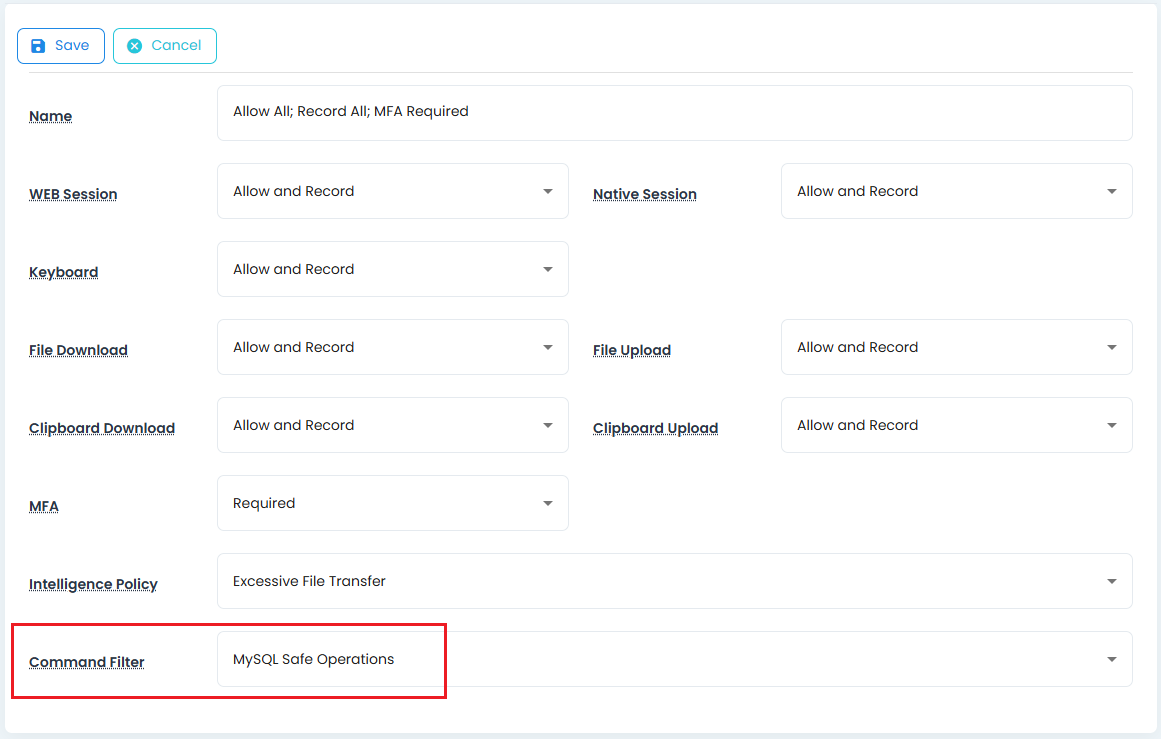Expand the File Download dropdown
The image size is (1161, 739).
[x=392, y=347]
